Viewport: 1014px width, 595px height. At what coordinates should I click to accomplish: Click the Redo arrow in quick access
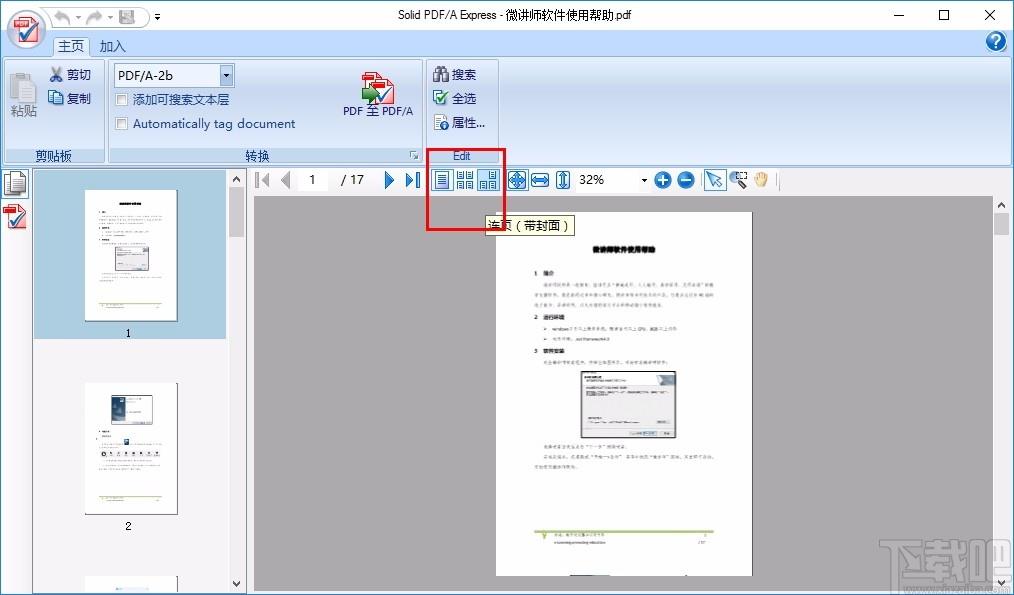[94, 17]
